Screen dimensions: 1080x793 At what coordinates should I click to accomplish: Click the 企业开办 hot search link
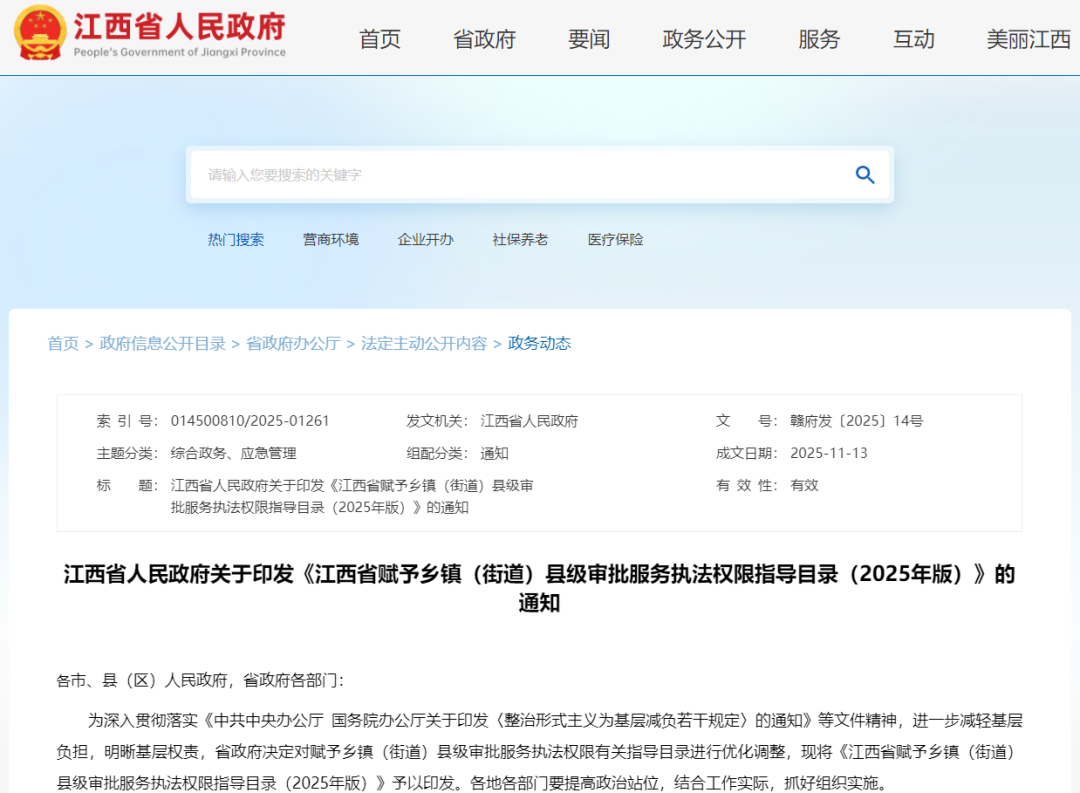tap(426, 240)
